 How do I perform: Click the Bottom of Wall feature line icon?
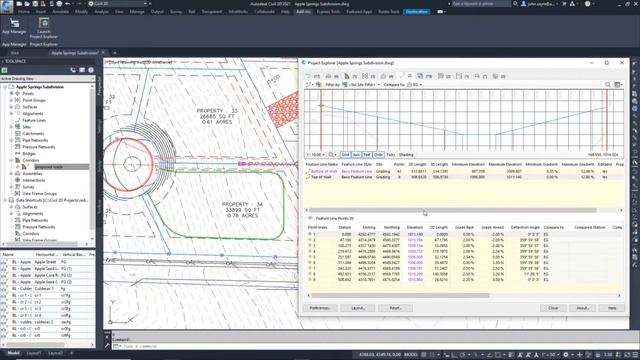point(308,171)
